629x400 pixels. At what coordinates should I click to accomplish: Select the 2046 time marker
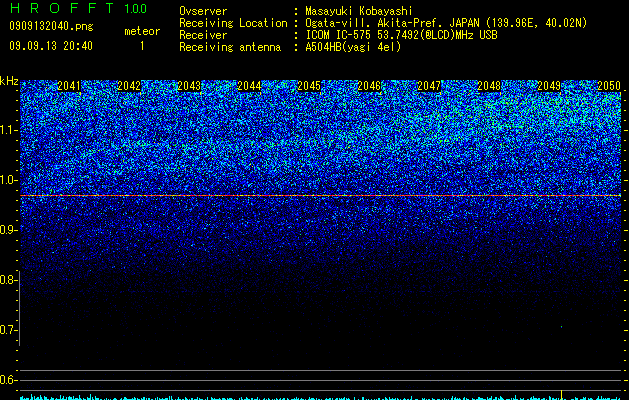[369, 86]
